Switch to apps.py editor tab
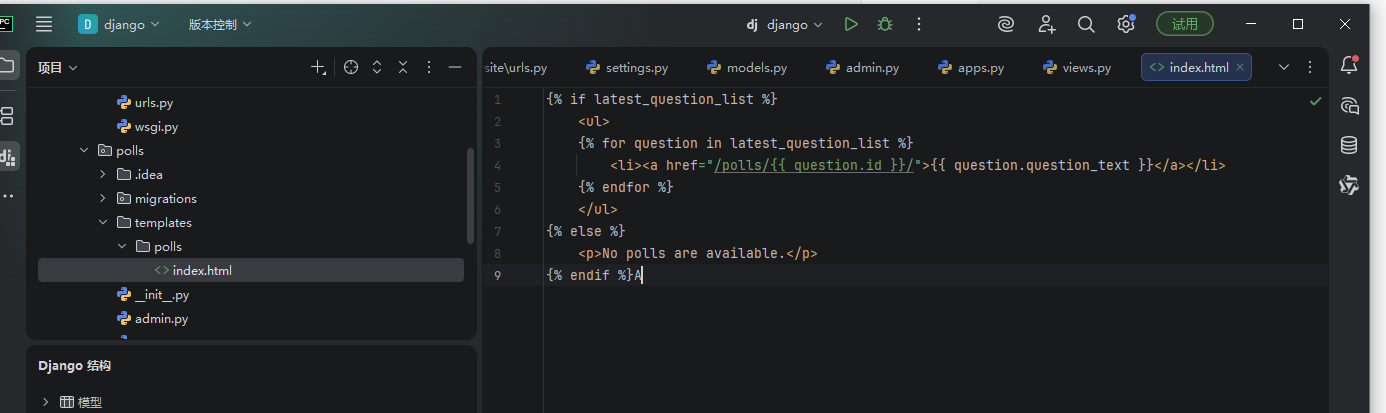1386x413 pixels. pos(971,68)
